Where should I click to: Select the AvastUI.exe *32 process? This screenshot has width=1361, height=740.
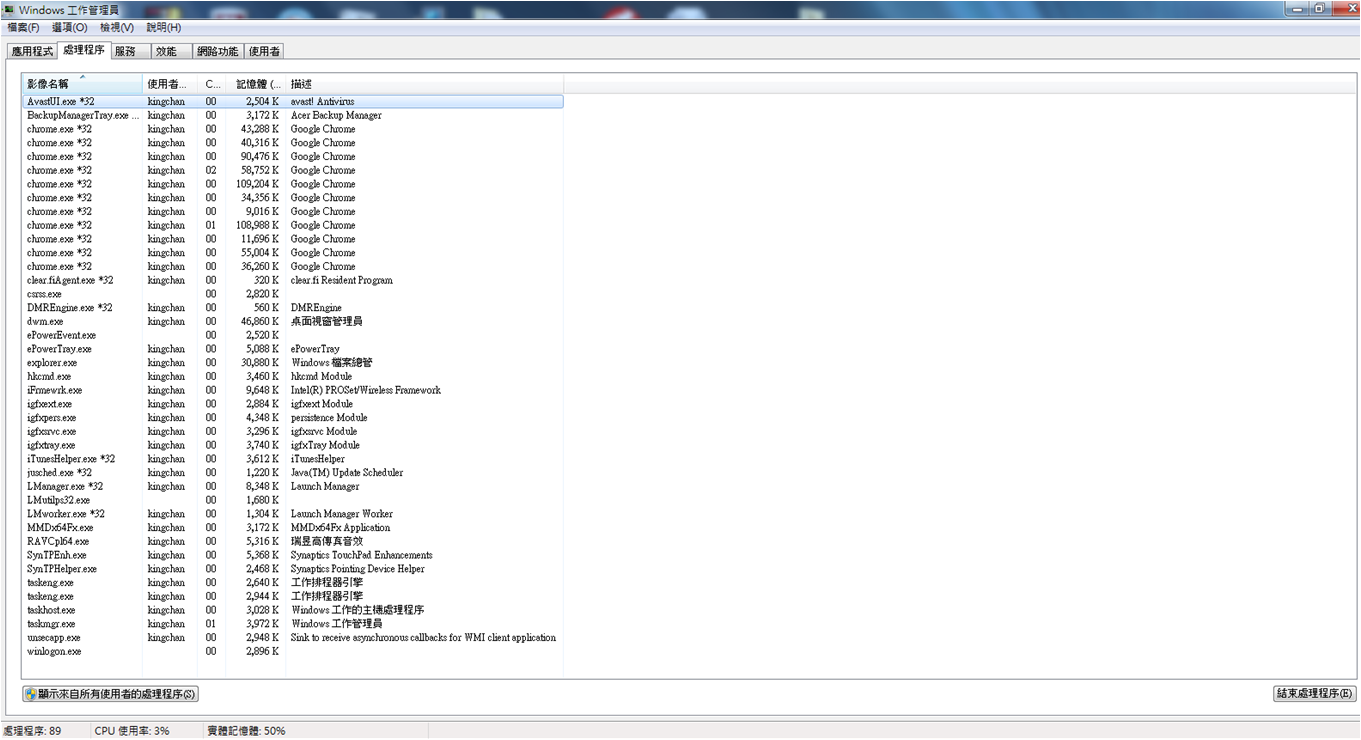[293, 101]
